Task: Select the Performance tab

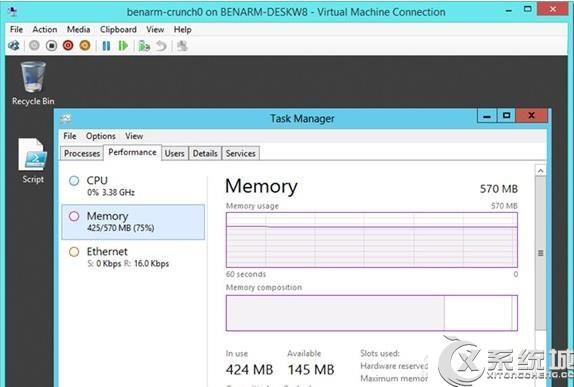Action: tap(132, 152)
